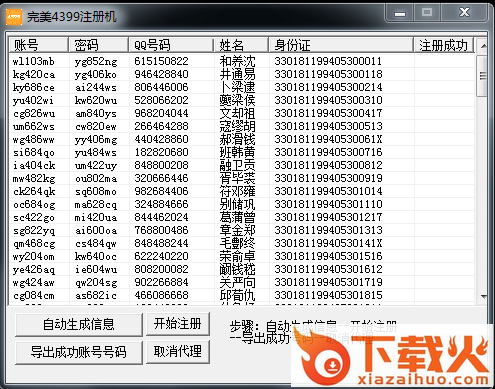Click the list scrollbar up arrow
Screen dimensions: 495x389
[x=483, y=46]
